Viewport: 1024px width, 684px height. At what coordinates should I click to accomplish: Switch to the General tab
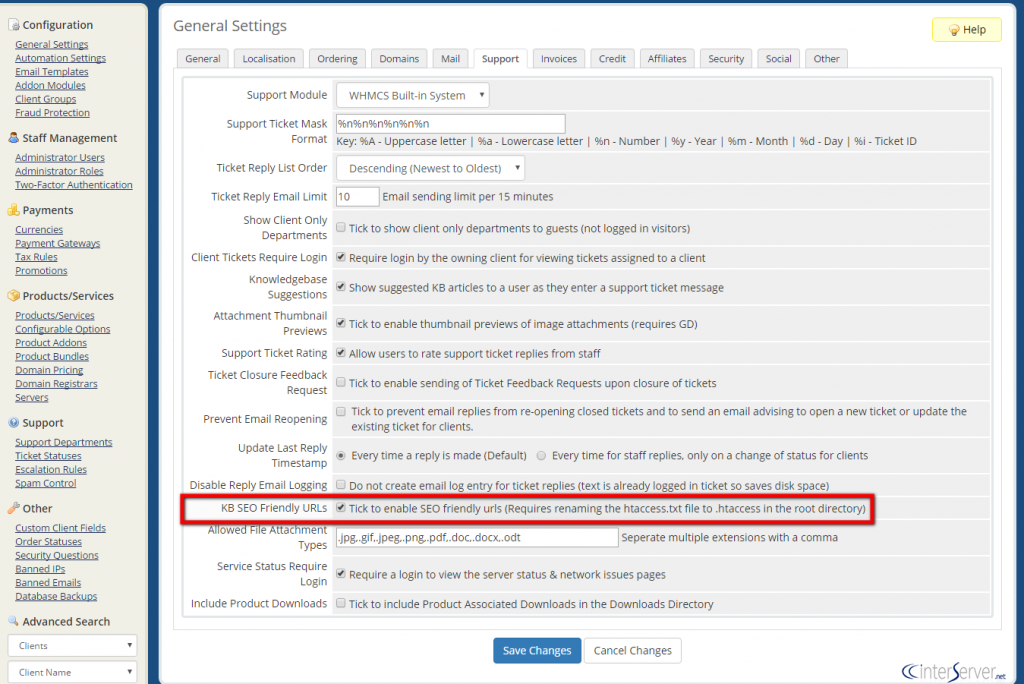202,59
